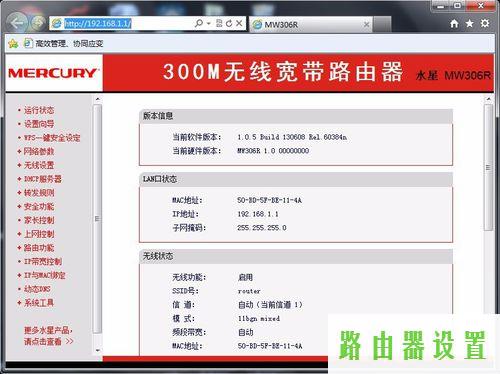The height and width of the screenshot is (374, 500).
Task: Click the SSID value router
Action: pos(249,291)
